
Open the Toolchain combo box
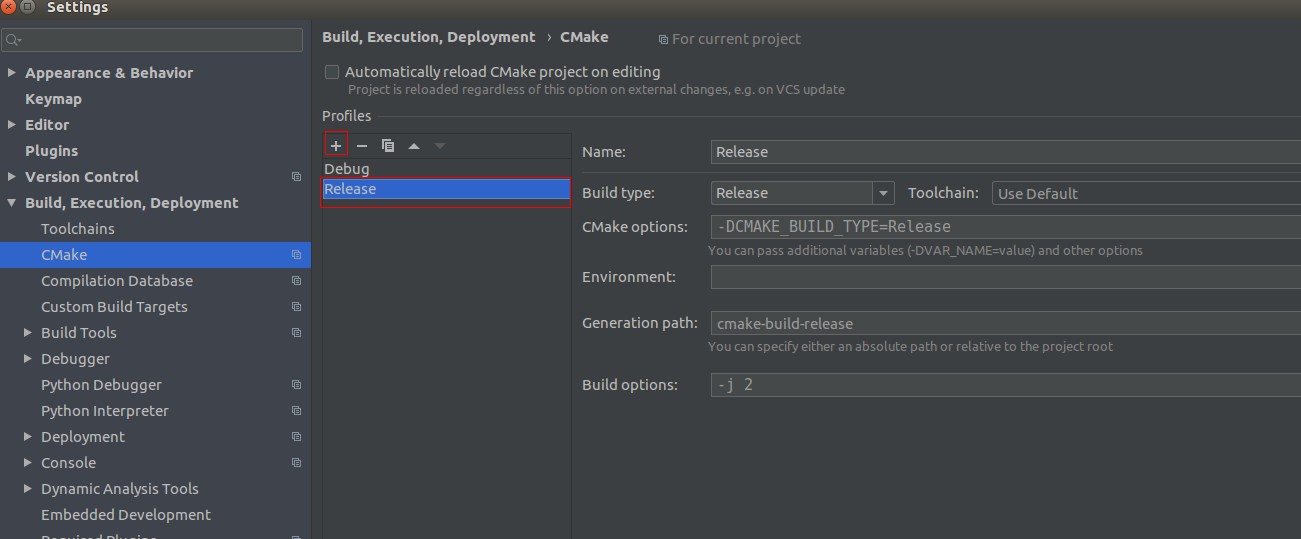coord(1146,193)
